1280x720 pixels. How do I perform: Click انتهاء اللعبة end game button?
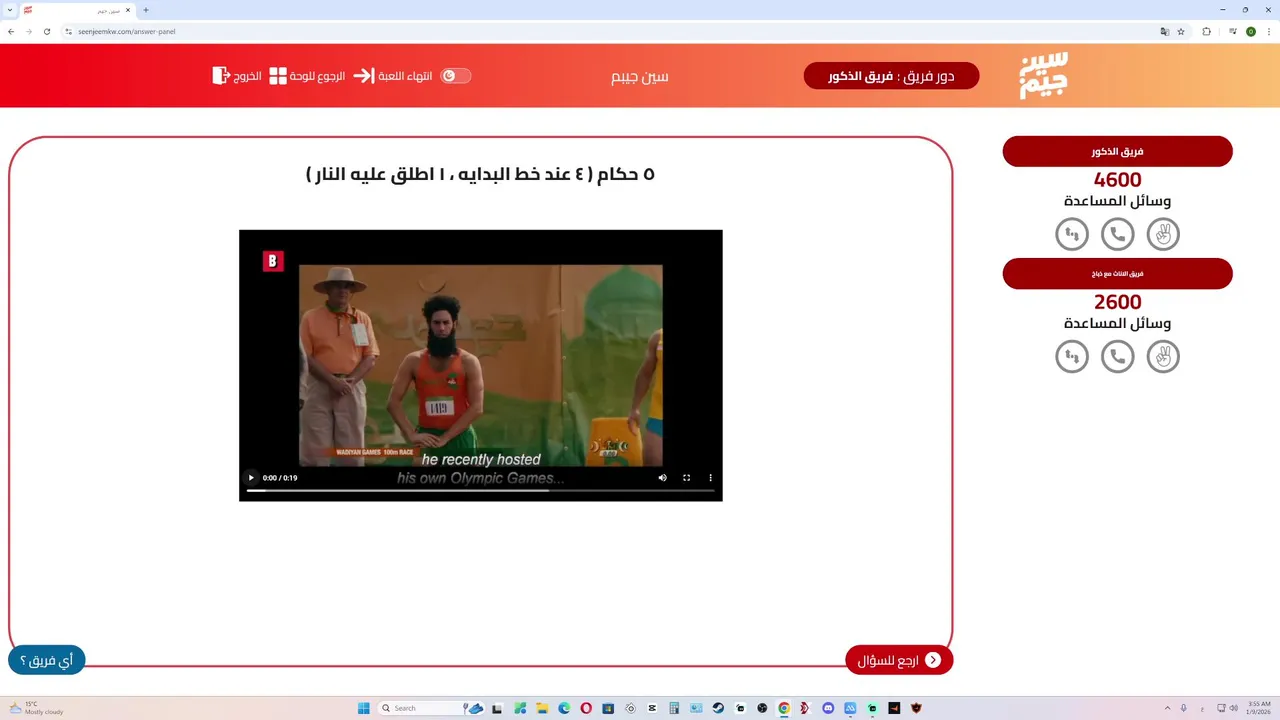(393, 76)
